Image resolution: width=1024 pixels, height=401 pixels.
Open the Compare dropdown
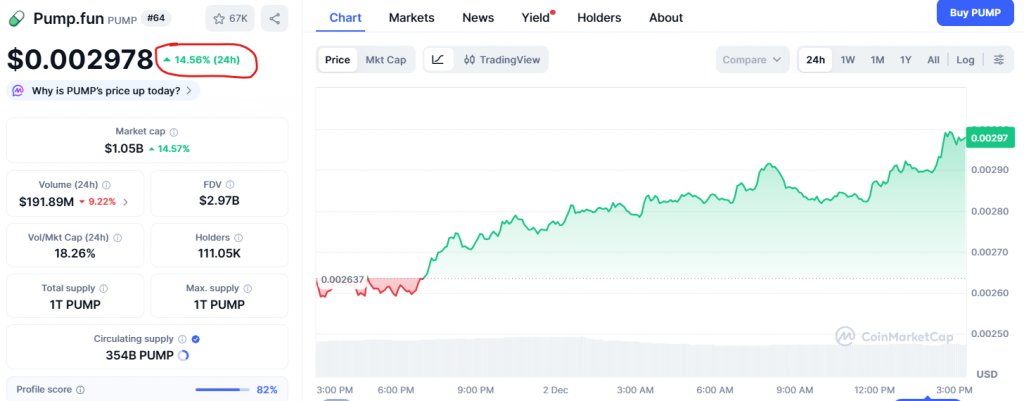pos(752,59)
